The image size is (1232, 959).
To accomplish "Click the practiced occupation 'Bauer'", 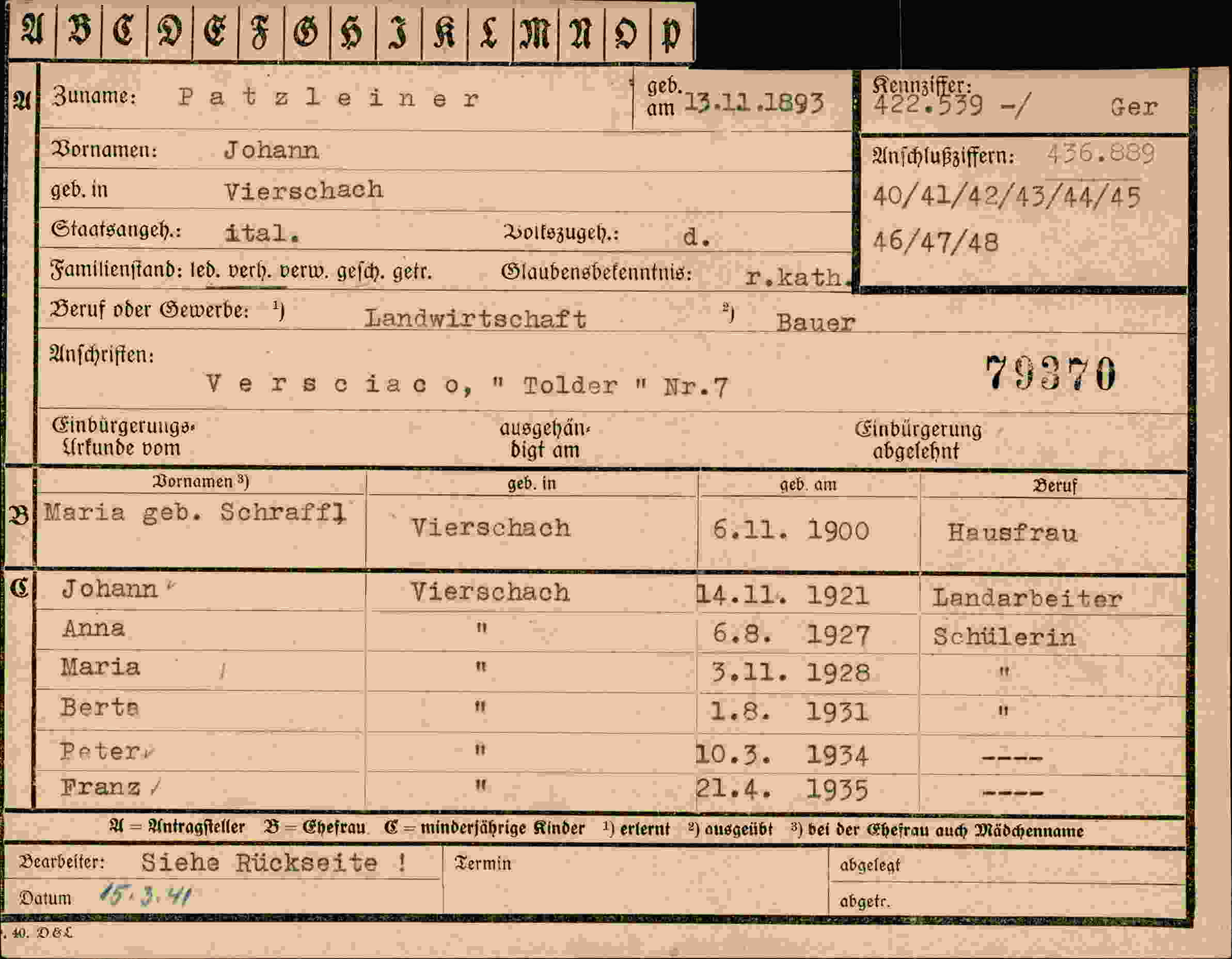I will 816,323.
